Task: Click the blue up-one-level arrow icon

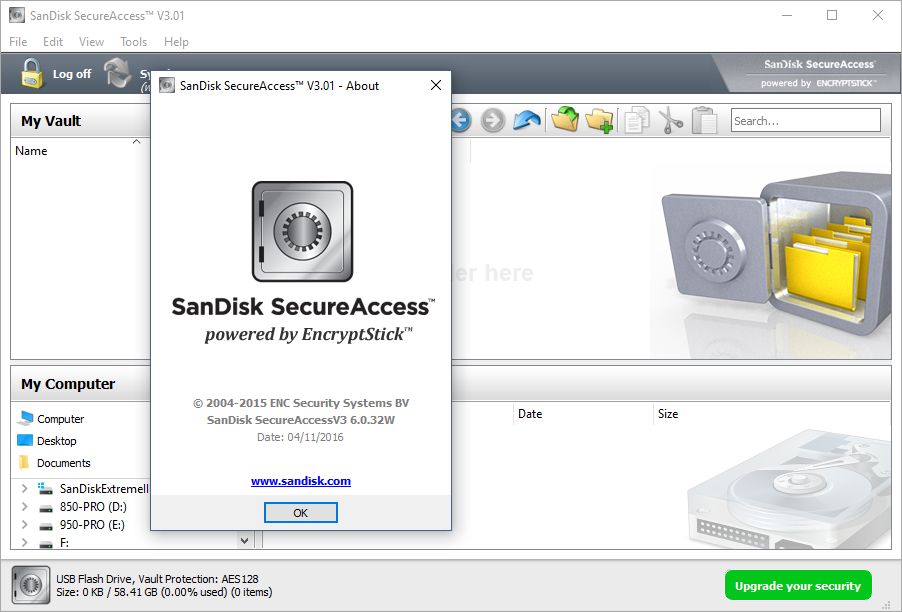Action: (526, 120)
